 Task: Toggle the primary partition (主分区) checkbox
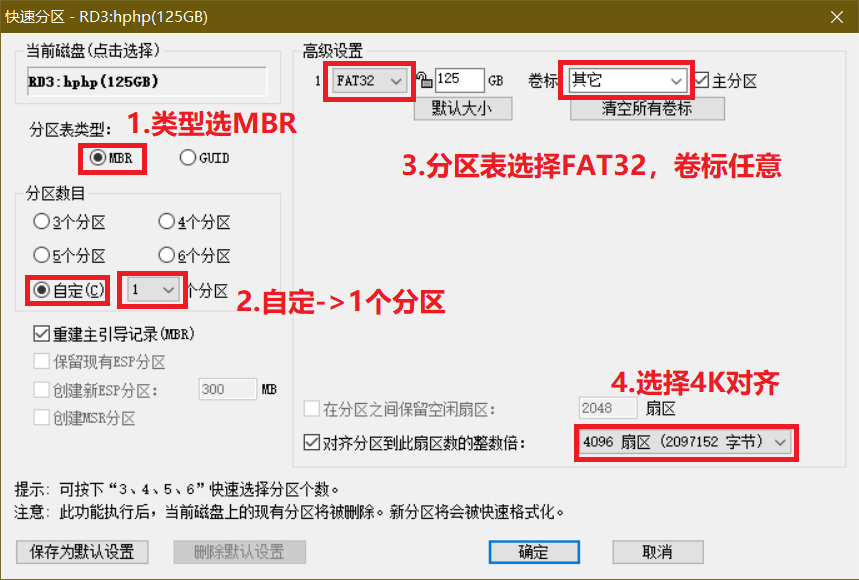coord(702,80)
